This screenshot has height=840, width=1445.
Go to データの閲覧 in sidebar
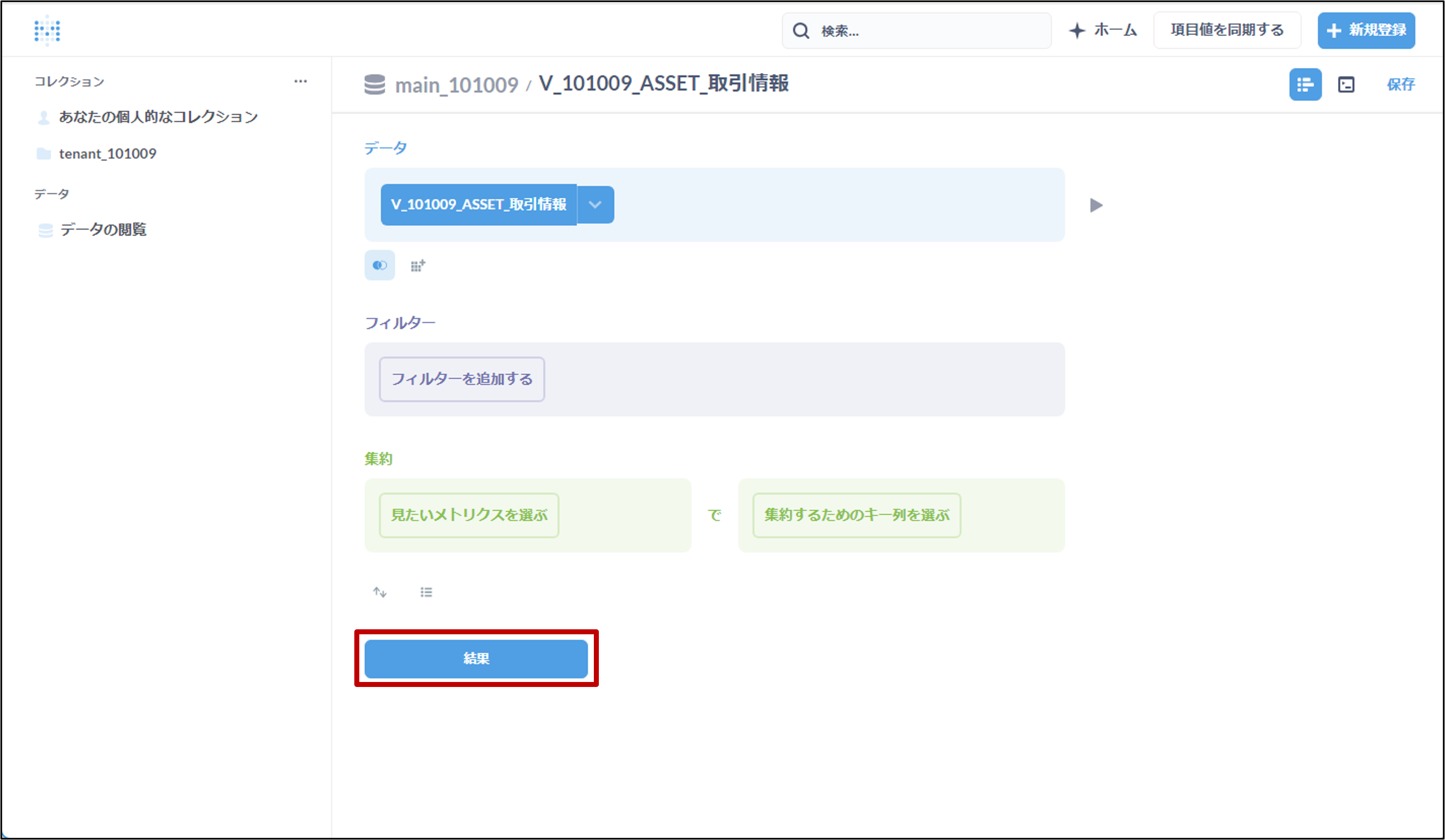[103, 230]
